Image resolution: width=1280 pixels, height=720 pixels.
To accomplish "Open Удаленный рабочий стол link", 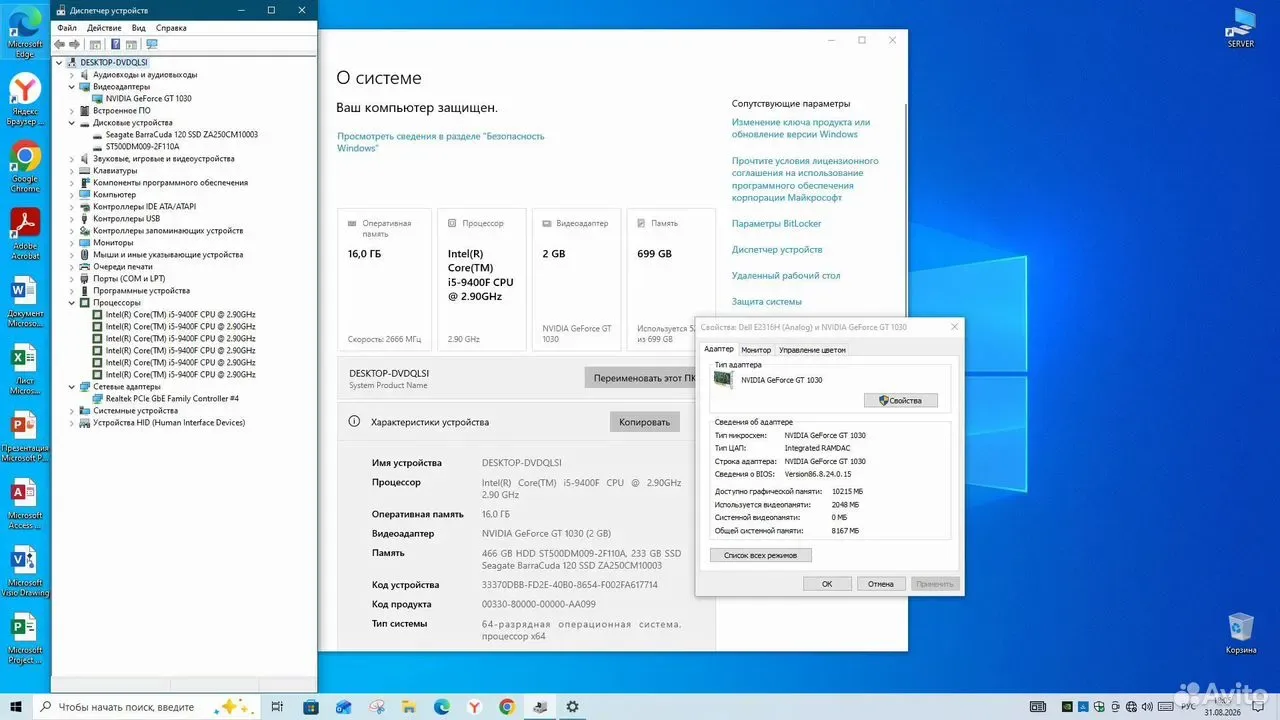I will pyautogui.click(x=786, y=276).
